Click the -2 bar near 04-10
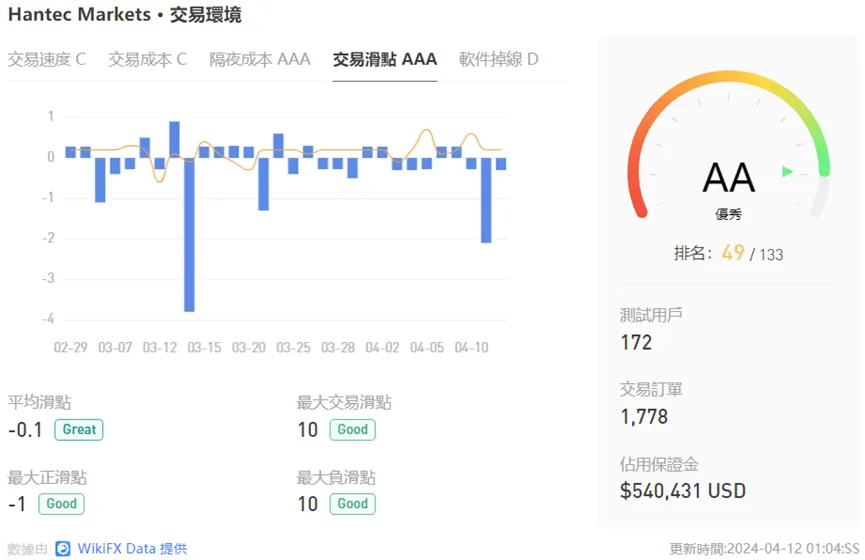Image resolution: width=865 pixels, height=560 pixels. [486, 200]
